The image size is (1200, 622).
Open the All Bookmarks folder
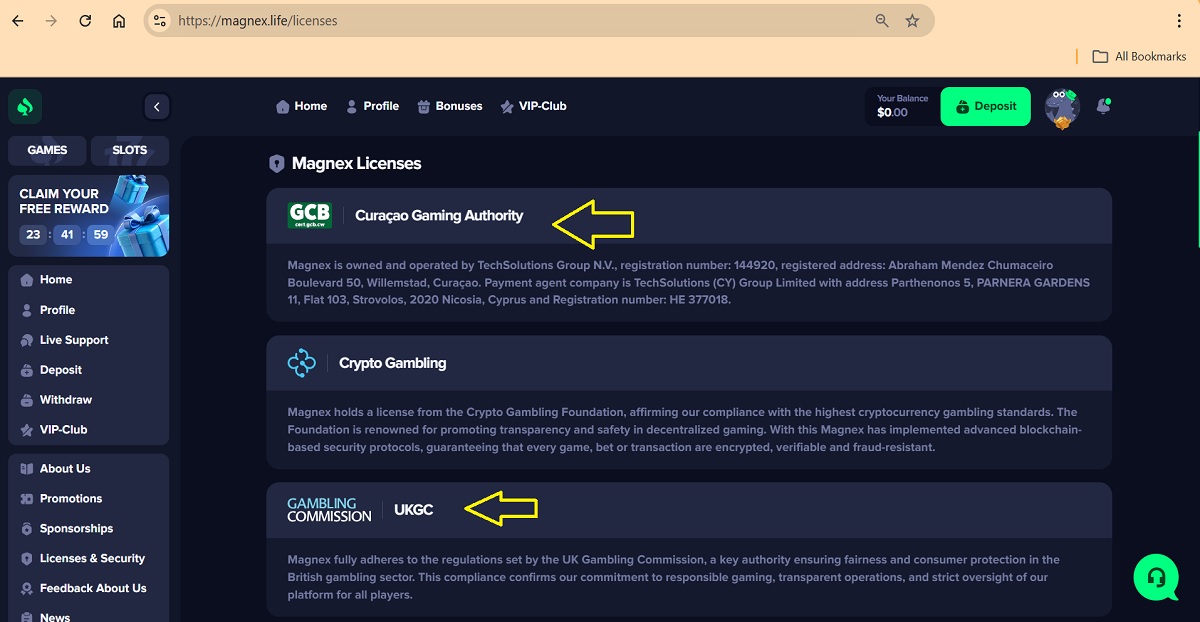(1139, 56)
